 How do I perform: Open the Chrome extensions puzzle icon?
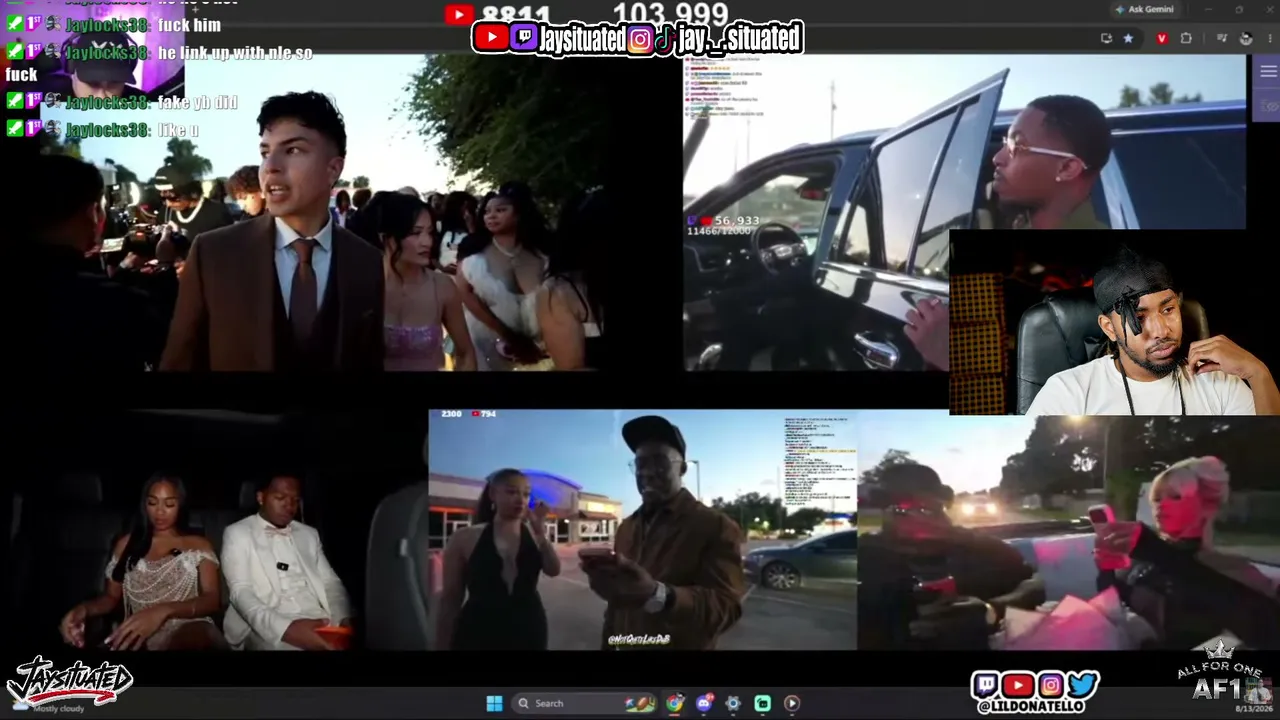1186,38
